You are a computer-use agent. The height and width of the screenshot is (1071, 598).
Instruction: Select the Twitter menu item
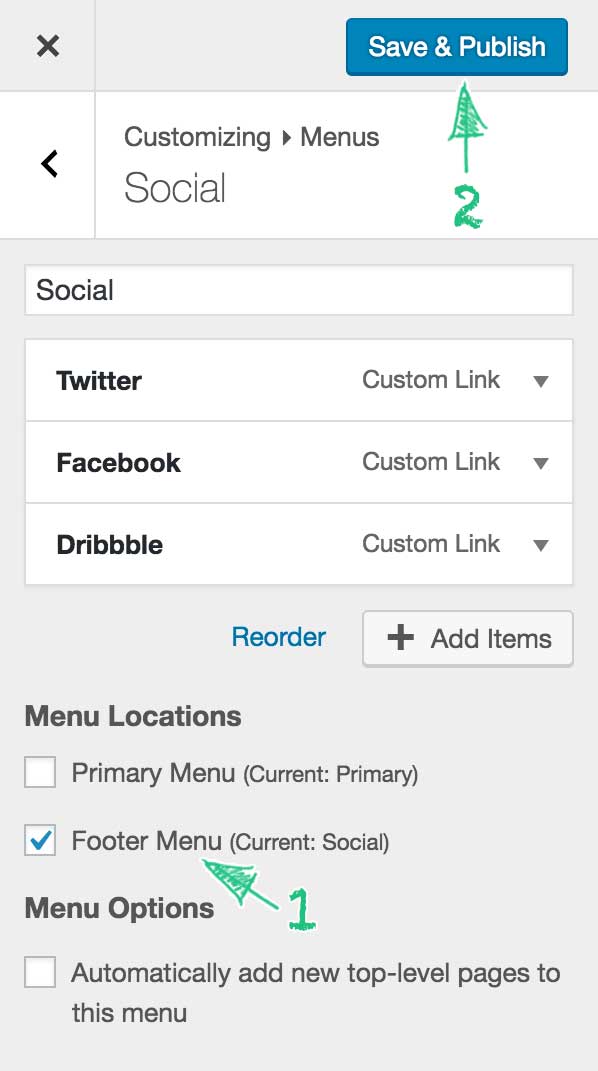pos(299,380)
